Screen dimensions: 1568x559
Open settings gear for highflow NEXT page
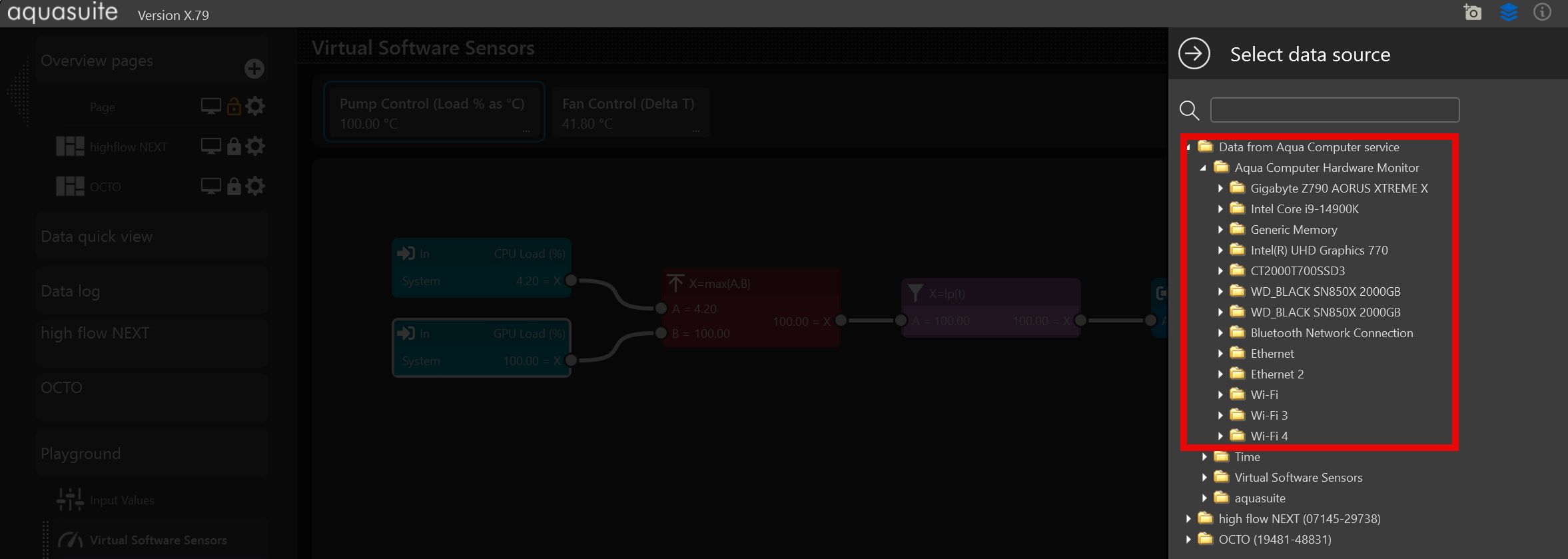click(255, 146)
